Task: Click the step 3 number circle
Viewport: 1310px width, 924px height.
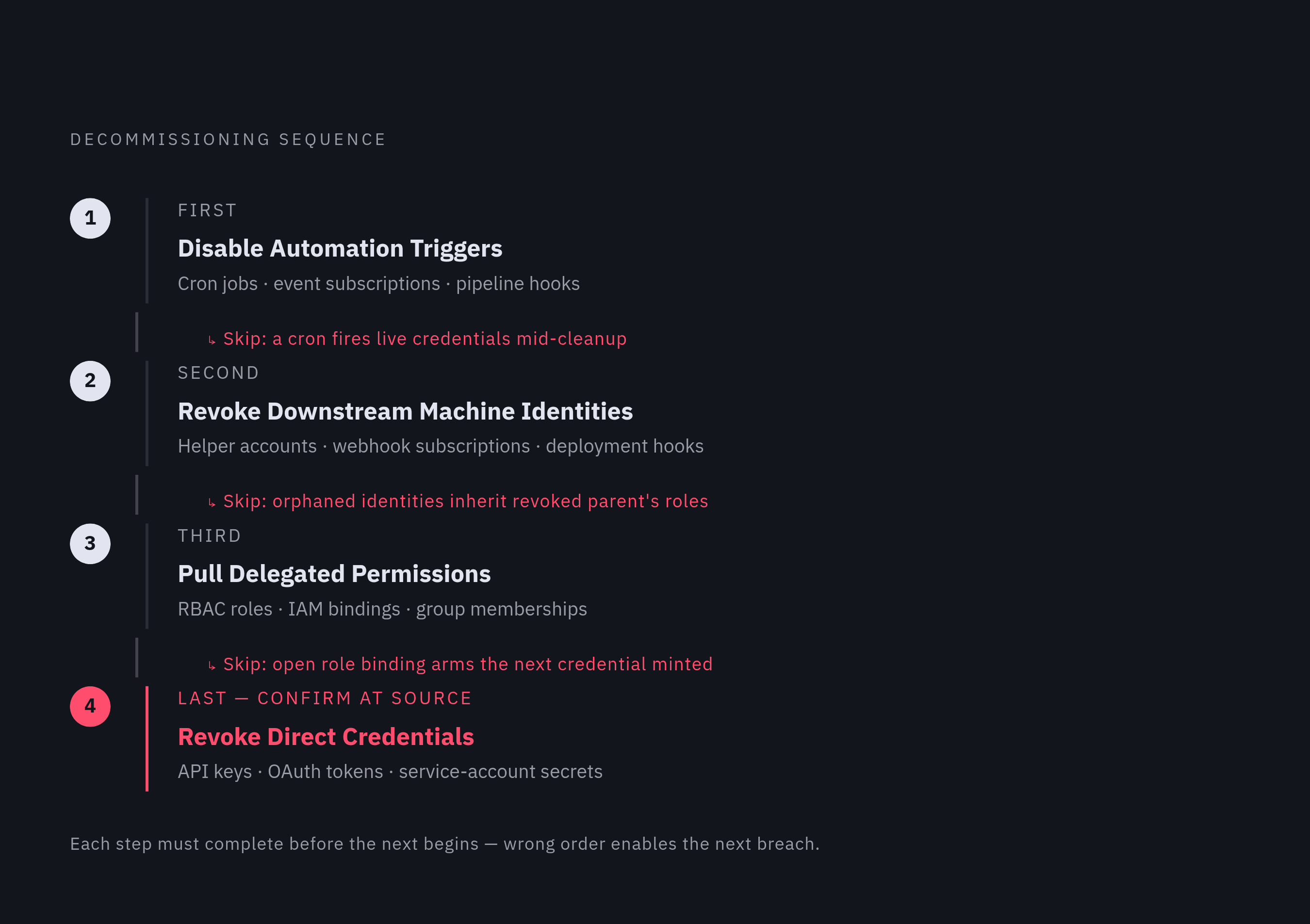Action: coord(90,544)
